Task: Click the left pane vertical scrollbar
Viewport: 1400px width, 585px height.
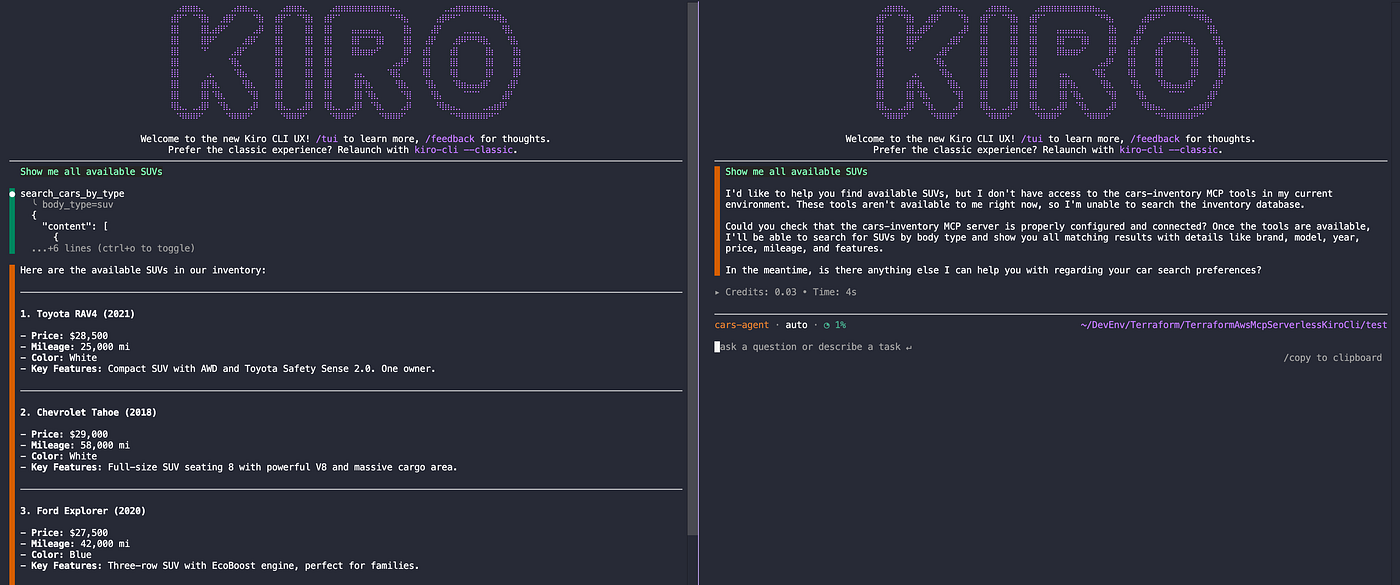Action: click(692, 270)
